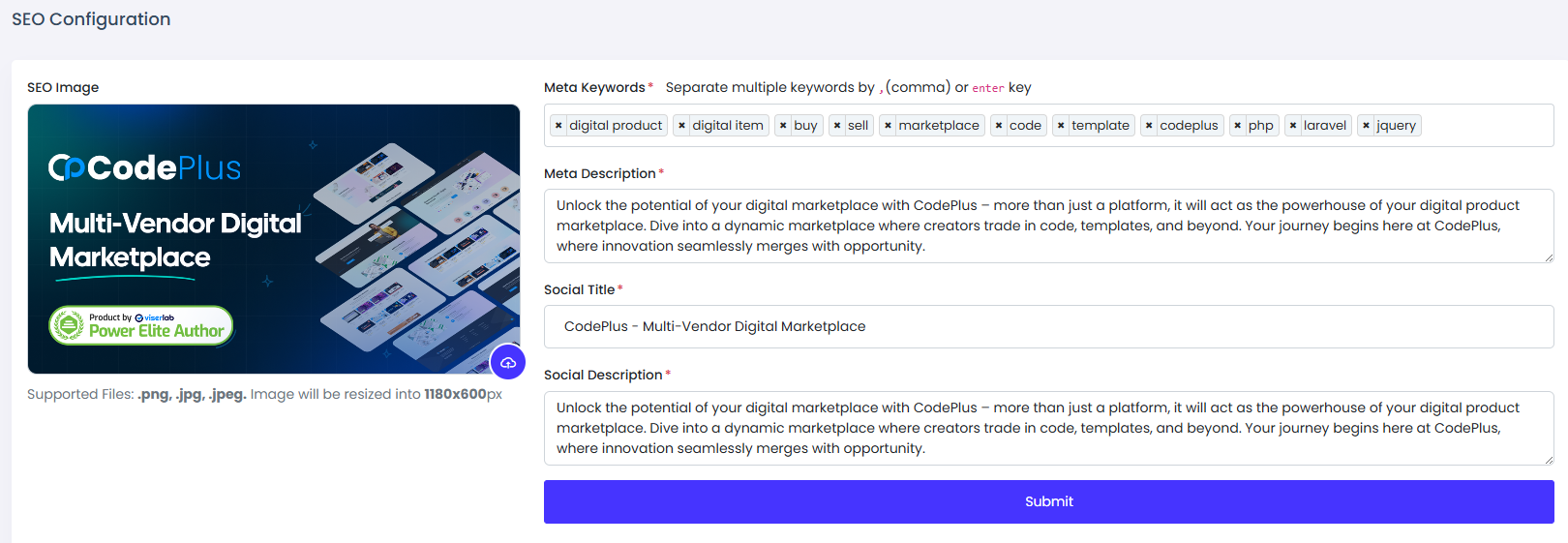Click inside the Meta Description textarea
Image resolution: width=1568 pixels, height=543 pixels.
(x=1049, y=226)
